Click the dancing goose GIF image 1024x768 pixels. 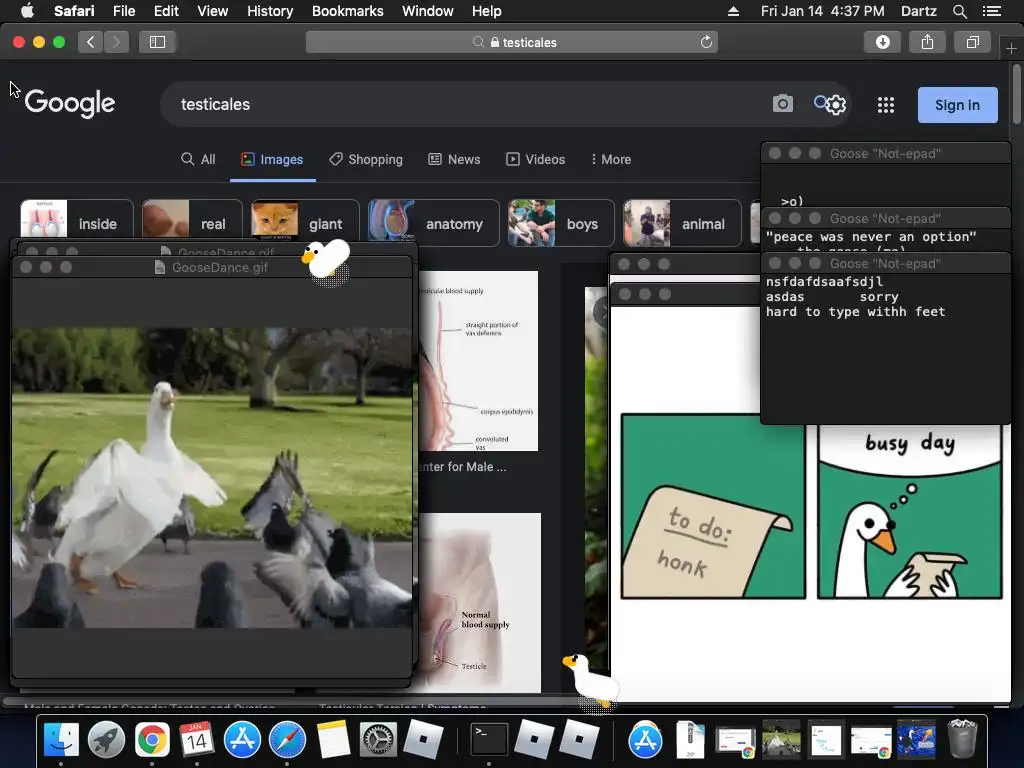click(212, 477)
